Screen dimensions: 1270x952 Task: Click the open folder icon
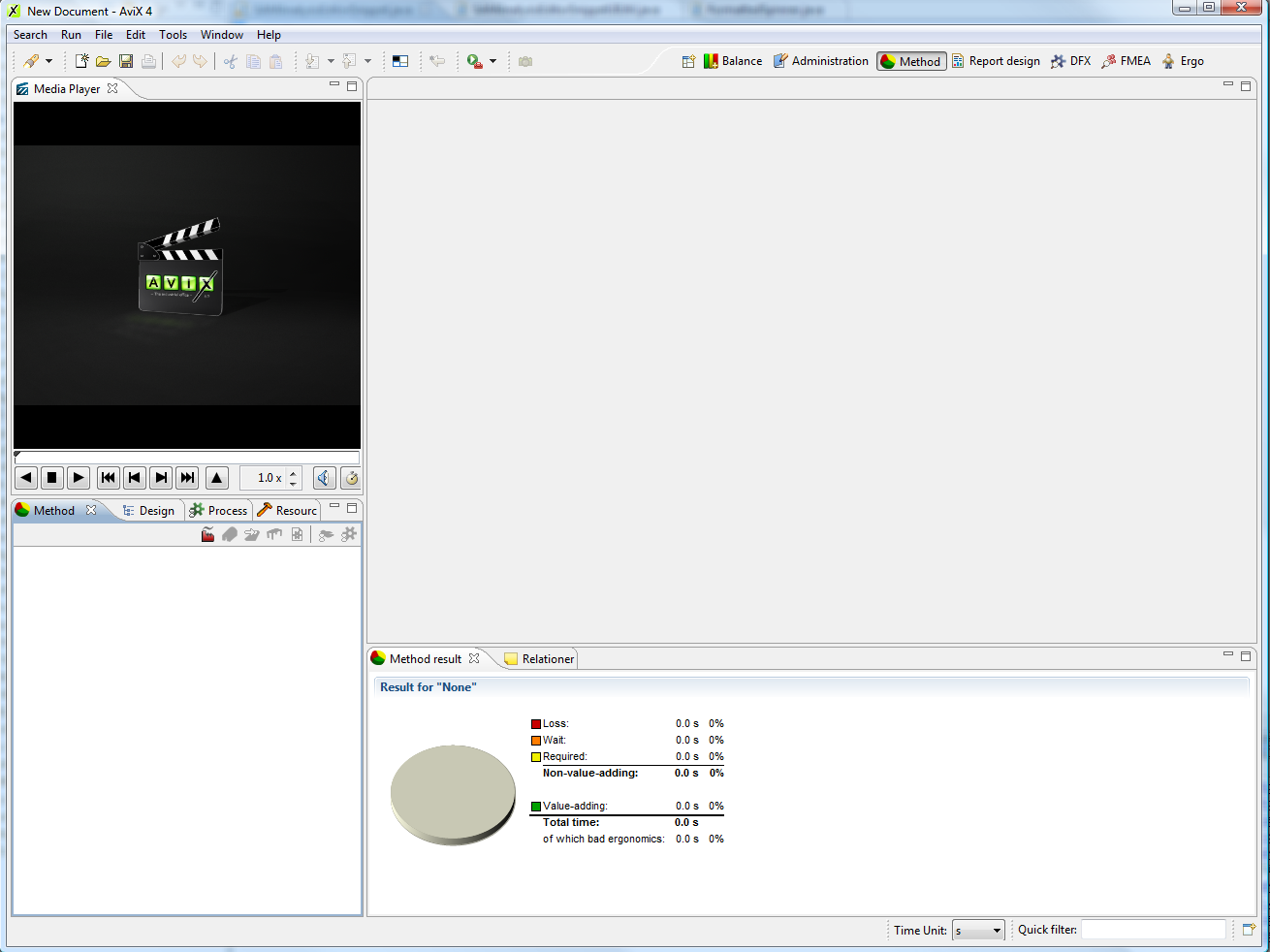click(x=103, y=61)
